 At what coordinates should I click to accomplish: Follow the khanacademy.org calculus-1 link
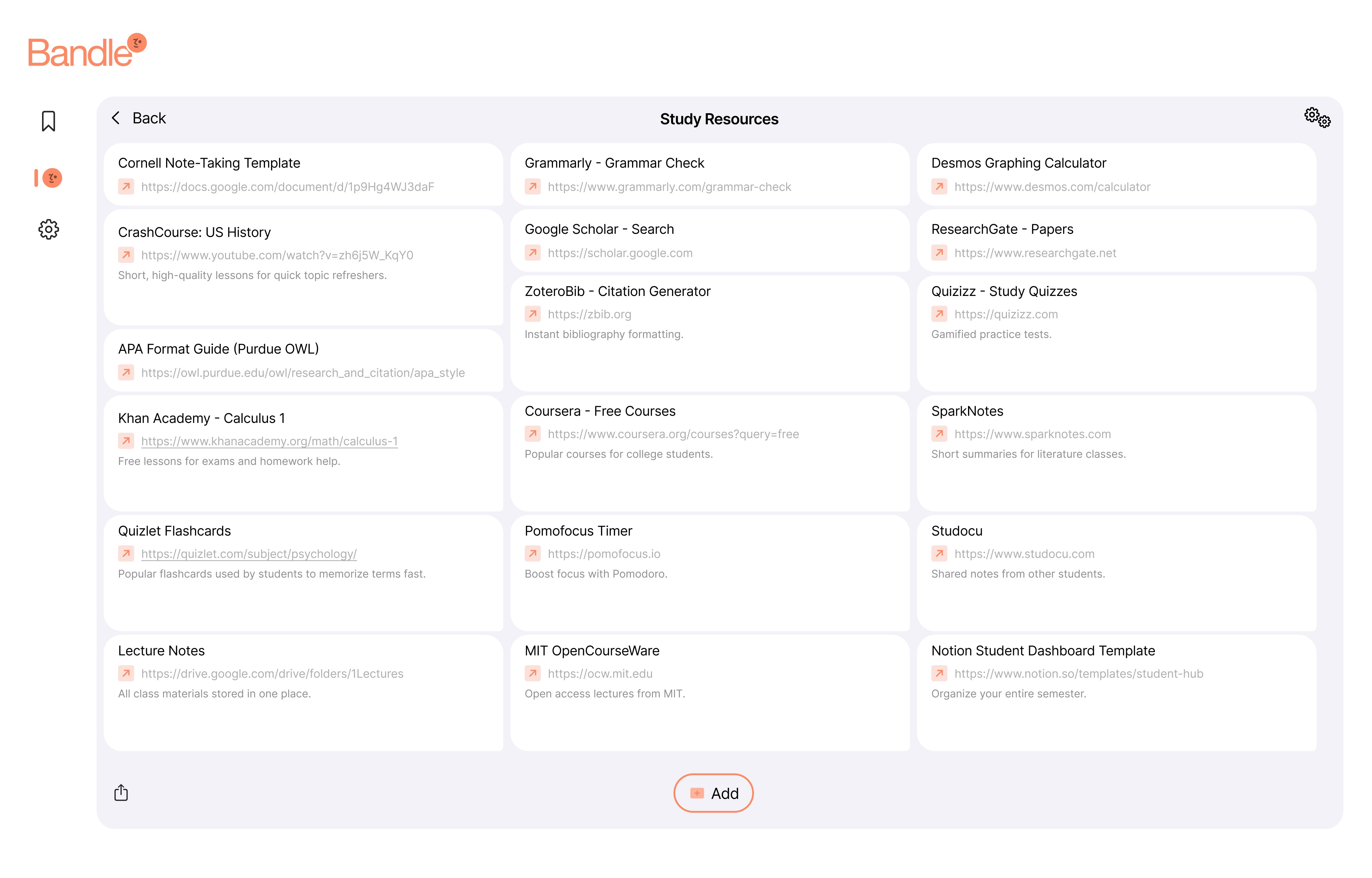pos(269,441)
